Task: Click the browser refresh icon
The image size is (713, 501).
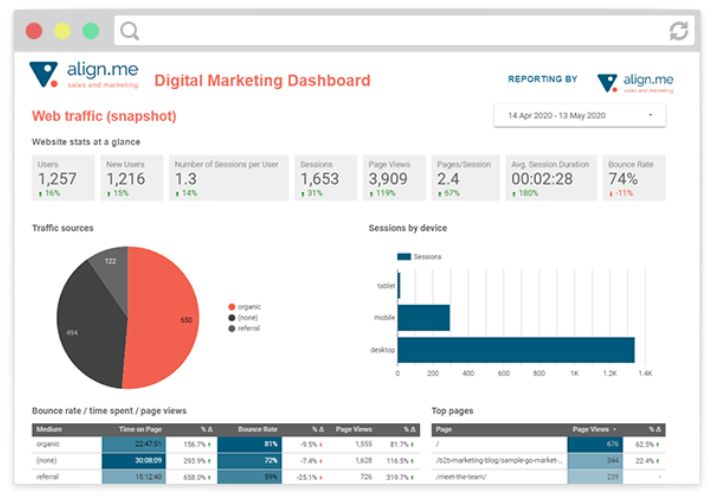Action: pos(679,31)
